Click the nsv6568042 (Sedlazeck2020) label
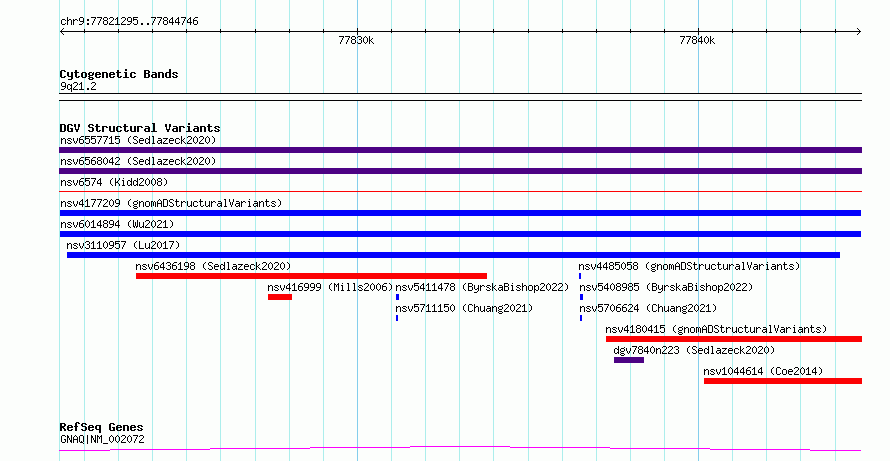The width and height of the screenshot is (890, 461). coord(138,161)
